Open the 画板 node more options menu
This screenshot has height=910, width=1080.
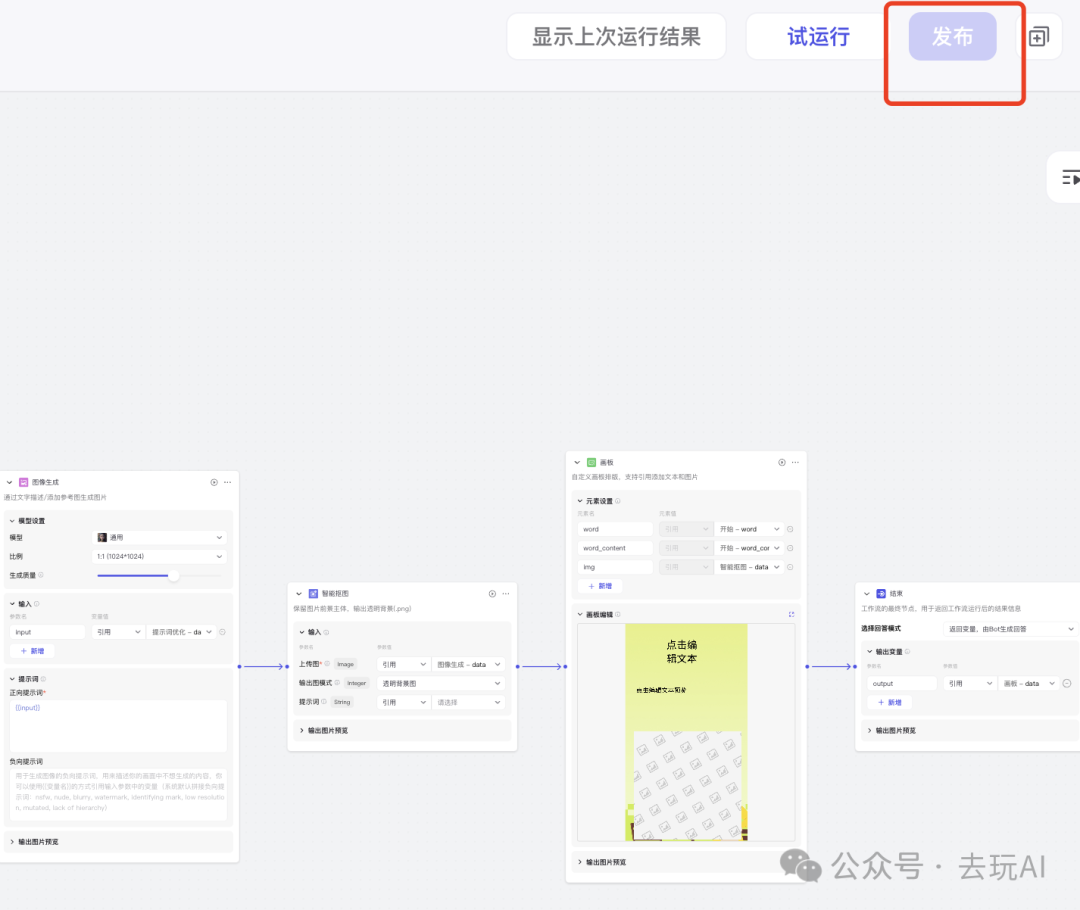point(796,462)
